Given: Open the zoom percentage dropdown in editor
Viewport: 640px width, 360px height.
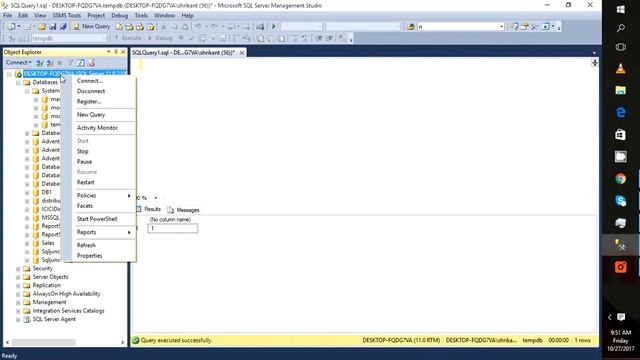Looking at the screenshot, I should [x=156, y=198].
